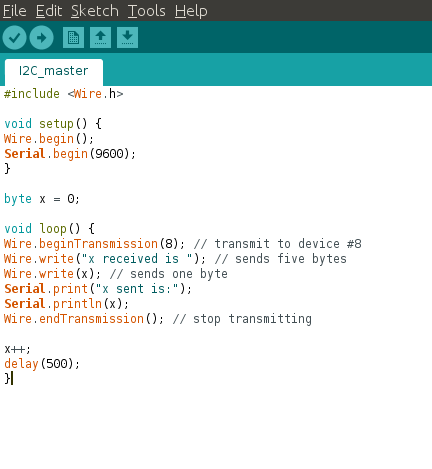Click the 'Wire.write("x received is ");' code

[105, 259]
